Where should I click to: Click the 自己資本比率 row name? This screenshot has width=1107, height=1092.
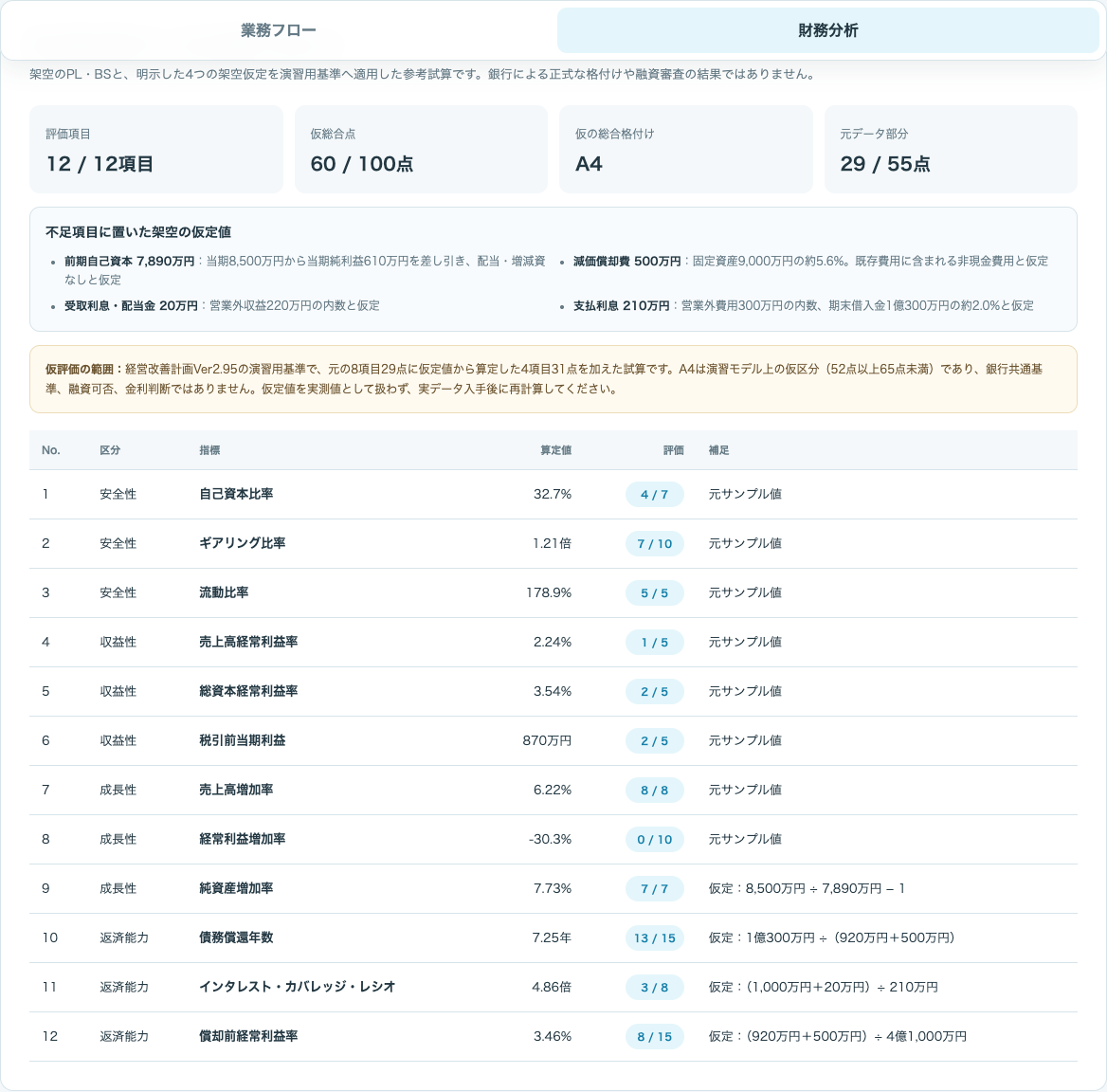pyautogui.click(x=236, y=494)
